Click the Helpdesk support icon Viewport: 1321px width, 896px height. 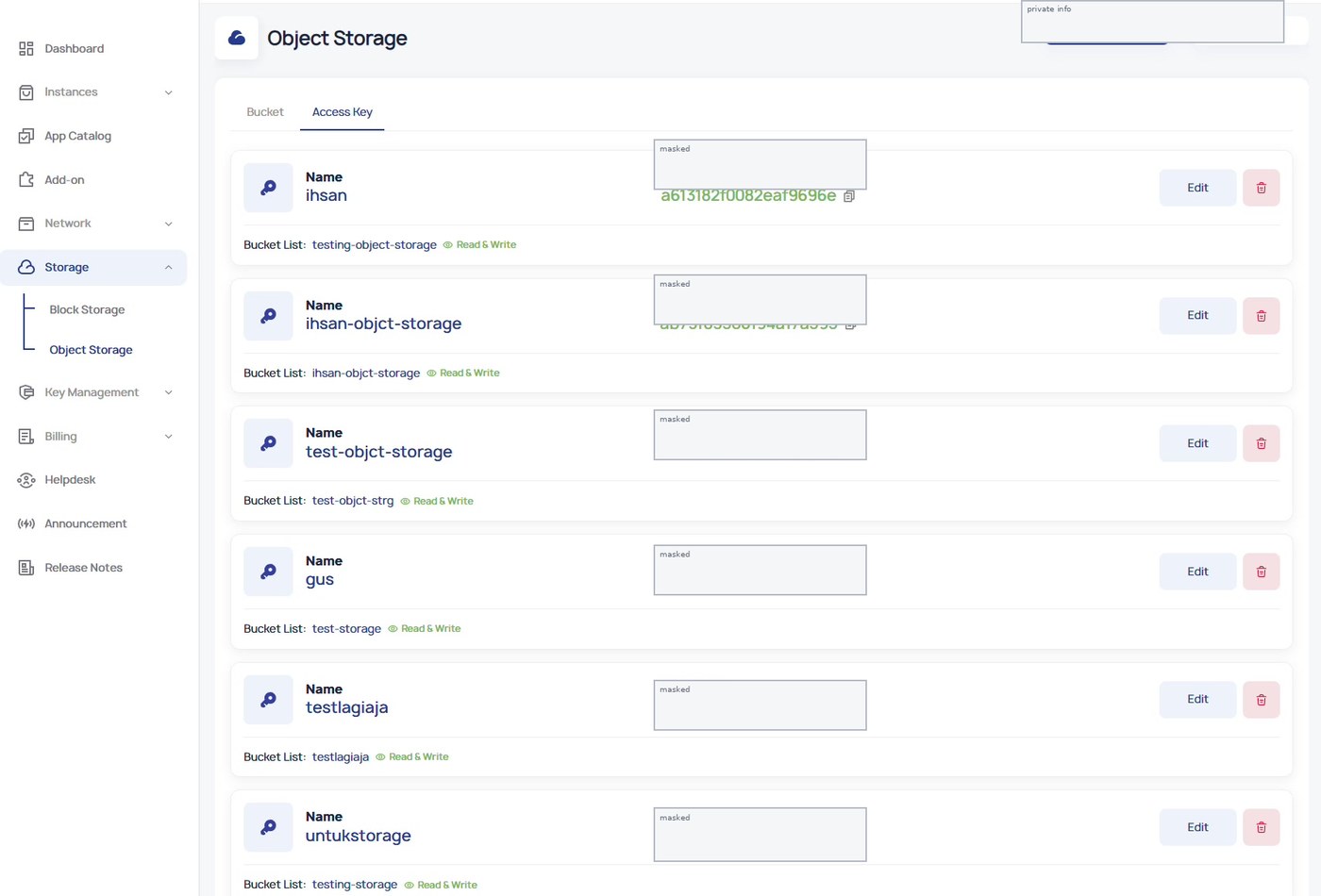[x=26, y=480]
